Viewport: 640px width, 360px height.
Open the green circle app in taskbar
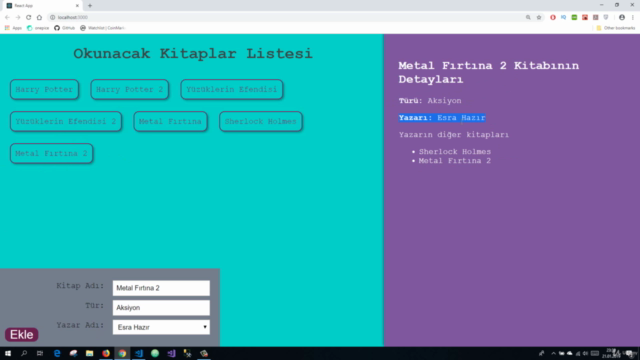155,353
